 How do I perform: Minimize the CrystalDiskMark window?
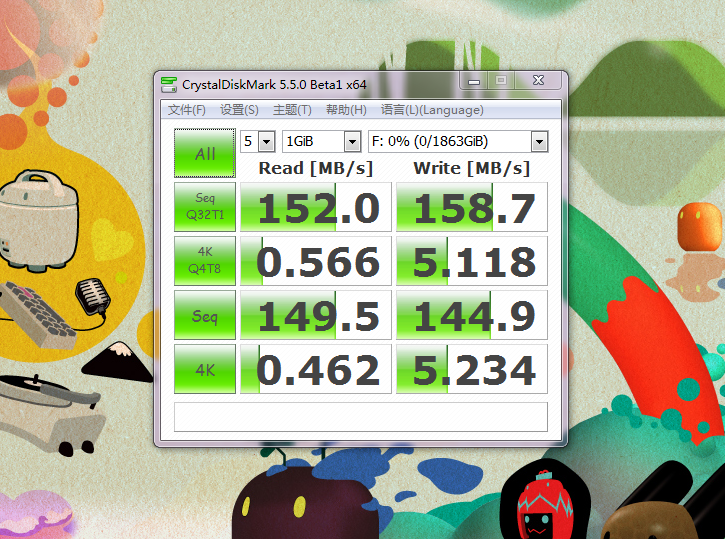(474, 81)
